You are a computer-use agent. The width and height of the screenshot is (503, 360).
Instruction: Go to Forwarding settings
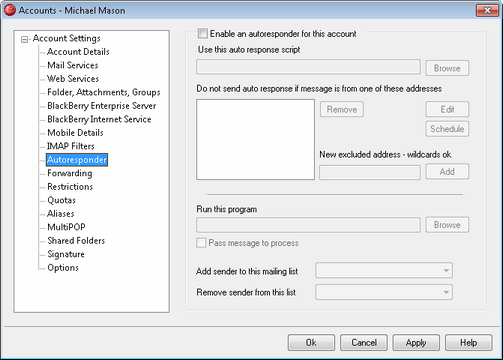(70, 173)
